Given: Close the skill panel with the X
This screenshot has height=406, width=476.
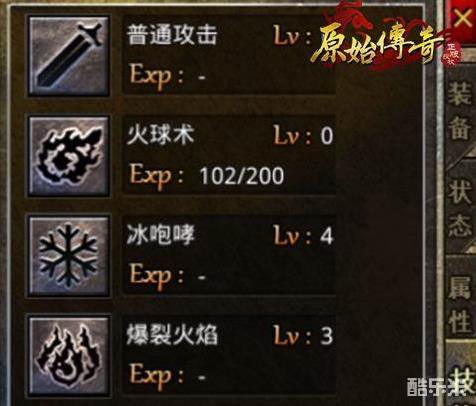Looking at the screenshot, I should point(463,19).
